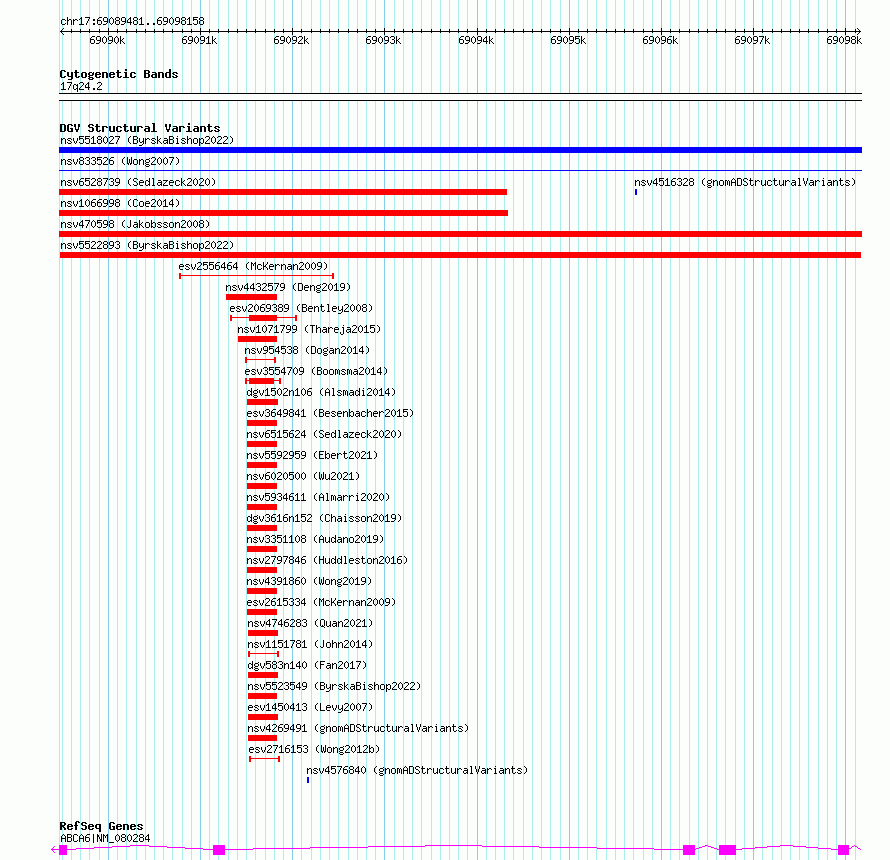
Task: Click esv2615334 (McKernan2009) label
Action: 321,602
